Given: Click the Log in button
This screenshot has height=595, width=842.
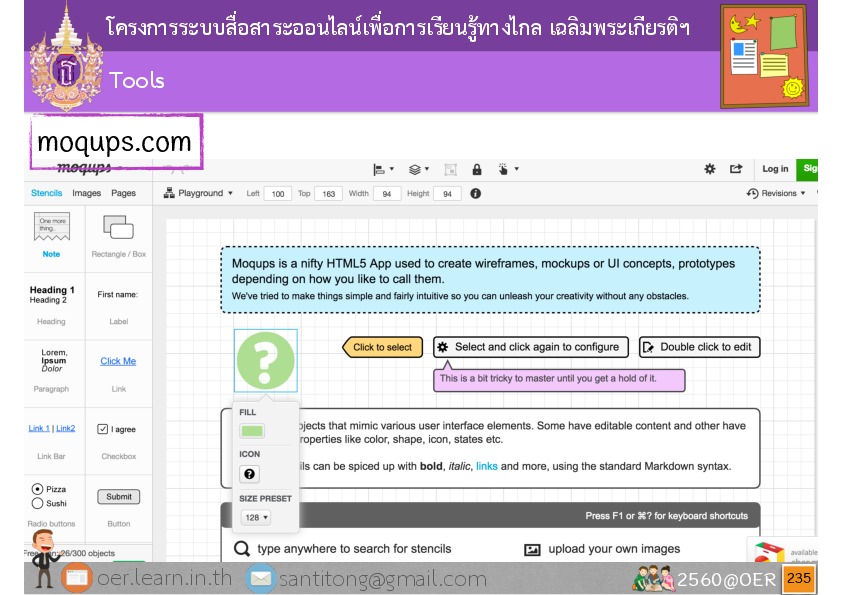Looking at the screenshot, I should click(775, 169).
